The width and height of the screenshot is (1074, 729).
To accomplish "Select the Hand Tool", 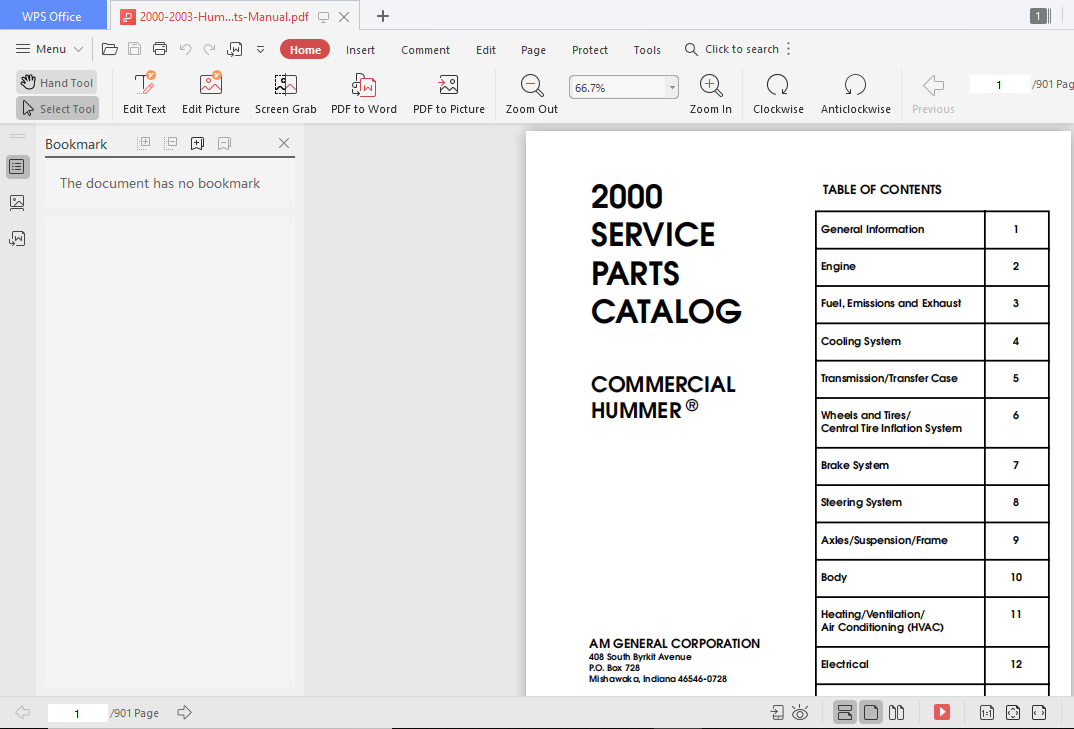I will point(57,82).
